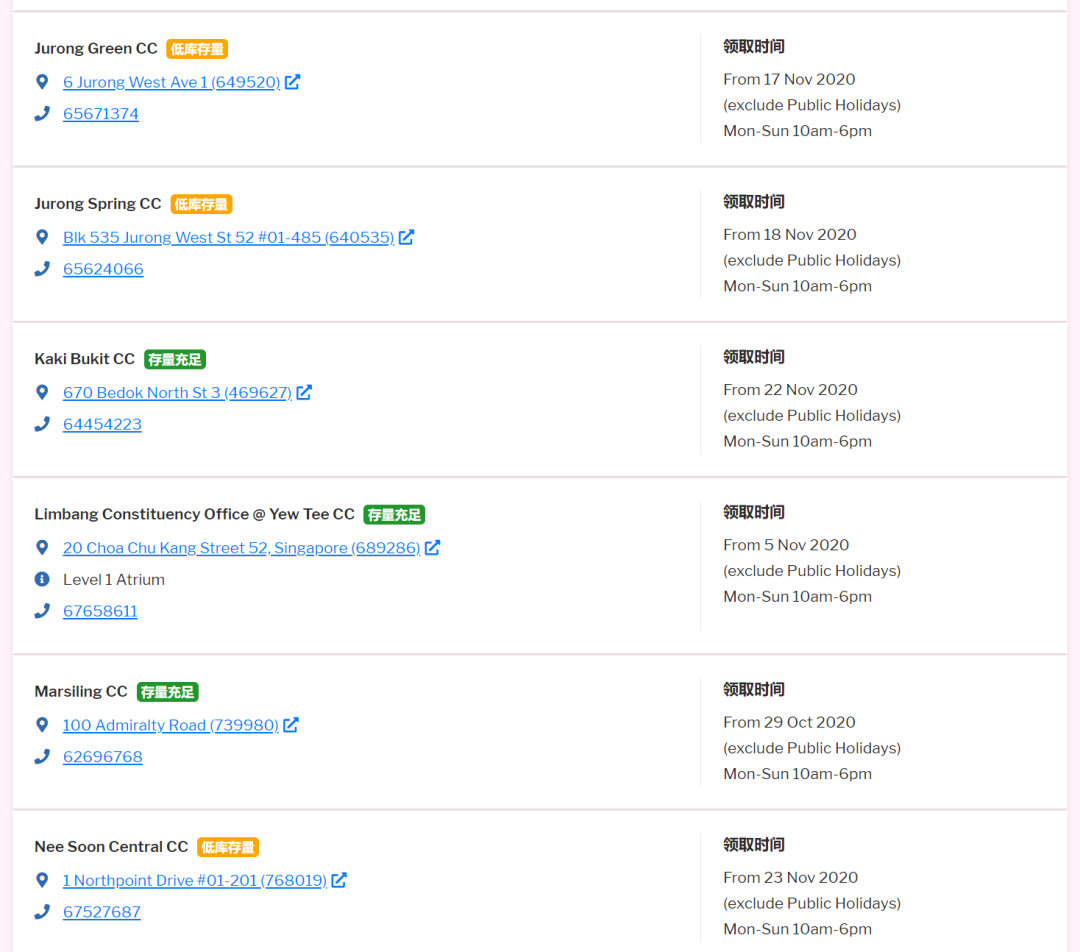The height and width of the screenshot is (952, 1080).
Task: Open address link 6 Jurong West Ave 1 (649520)
Action: (171, 82)
